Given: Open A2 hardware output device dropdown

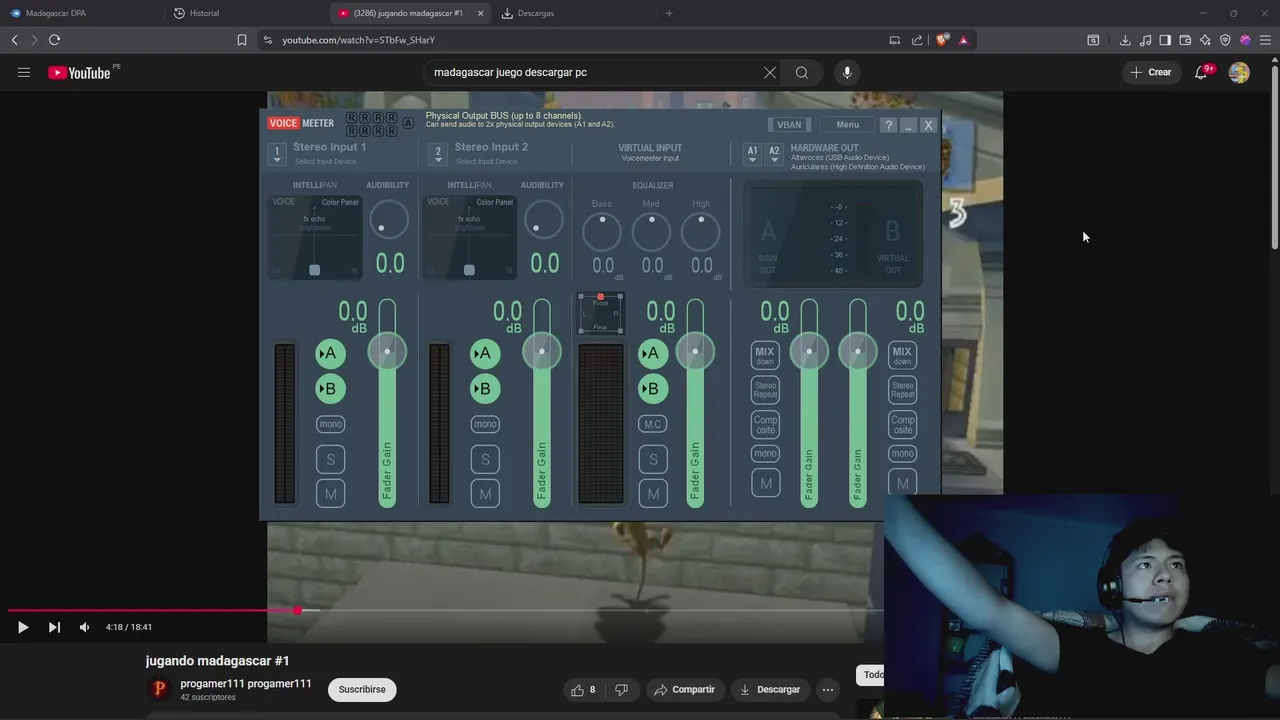Looking at the screenshot, I should tap(774, 153).
